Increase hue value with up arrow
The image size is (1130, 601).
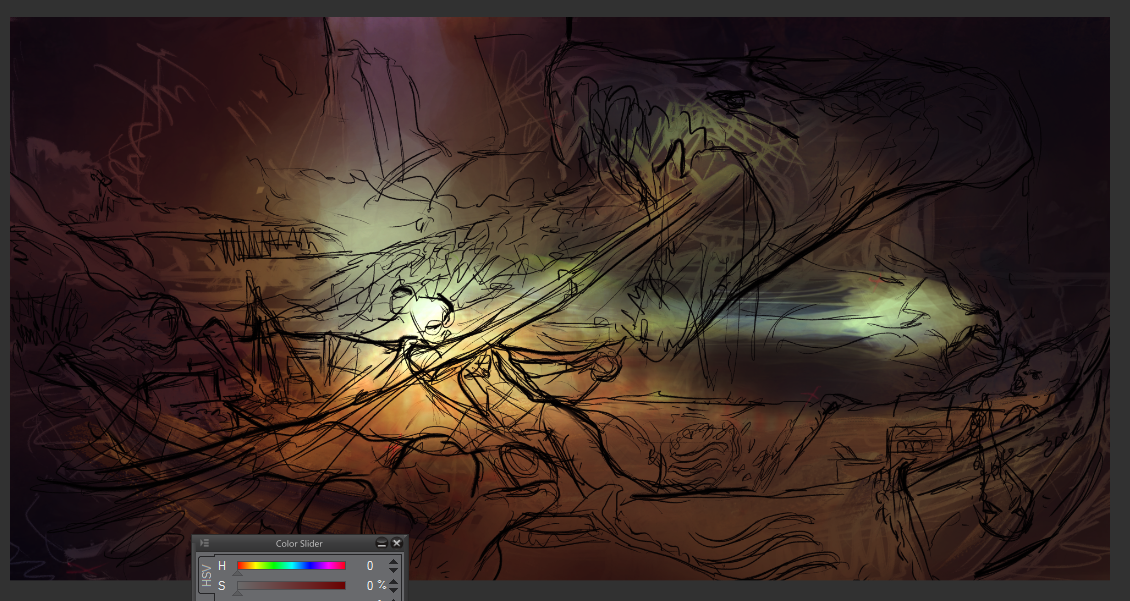tap(393, 561)
